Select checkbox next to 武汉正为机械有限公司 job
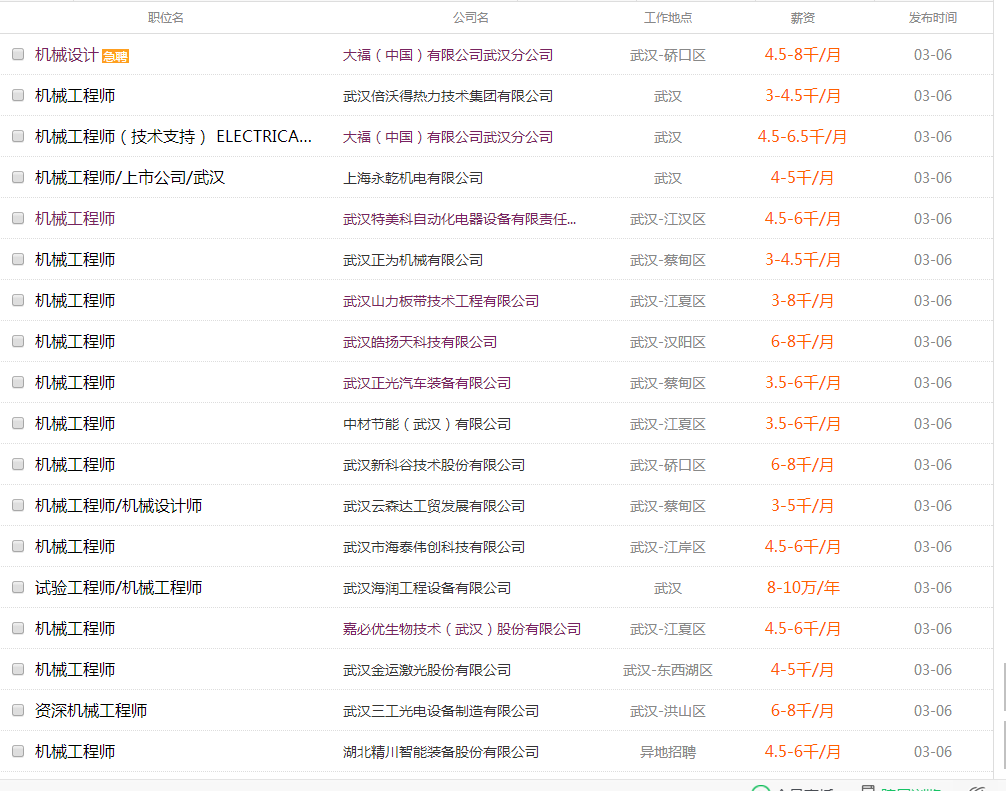 point(18,260)
